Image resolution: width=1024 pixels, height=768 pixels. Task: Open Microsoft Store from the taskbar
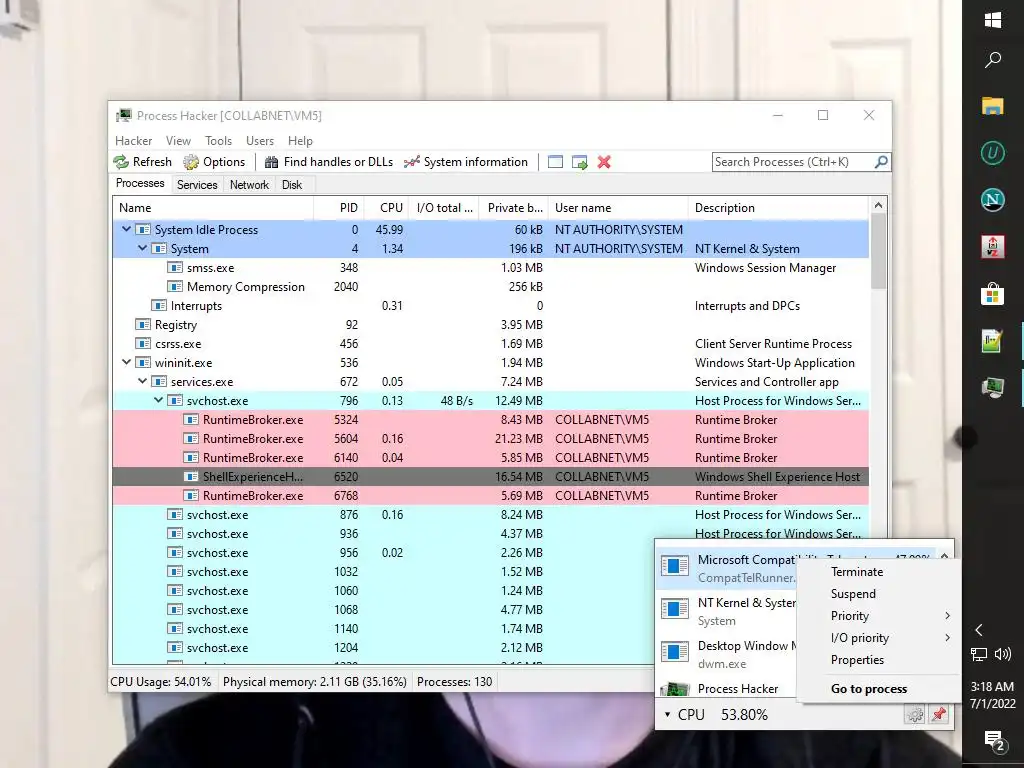(x=993, y=294)
